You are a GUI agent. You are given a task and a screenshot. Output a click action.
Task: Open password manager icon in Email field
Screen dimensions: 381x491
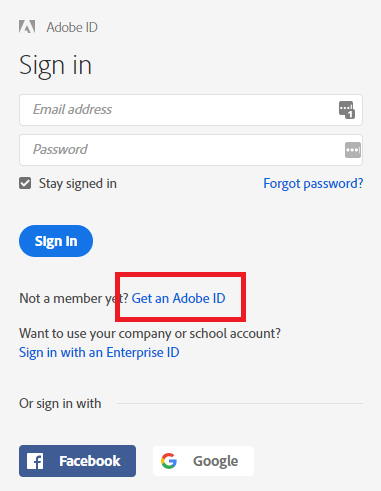click(347, 110)
